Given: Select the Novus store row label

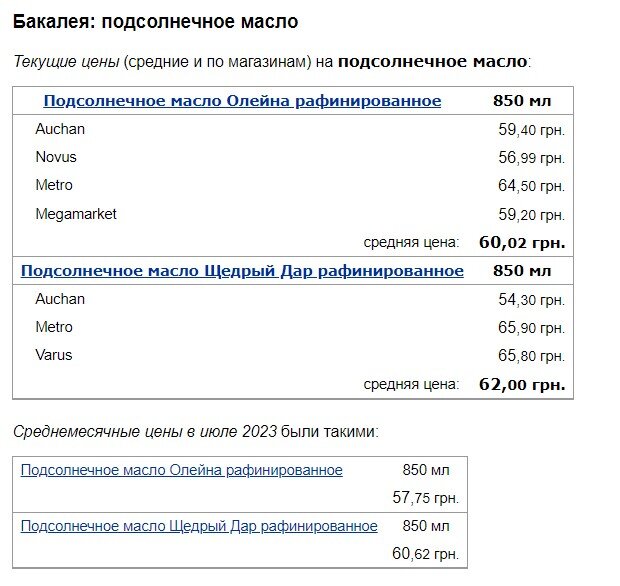Looking at the screenshot, I should pyautogui.click(x=56, y=157).
